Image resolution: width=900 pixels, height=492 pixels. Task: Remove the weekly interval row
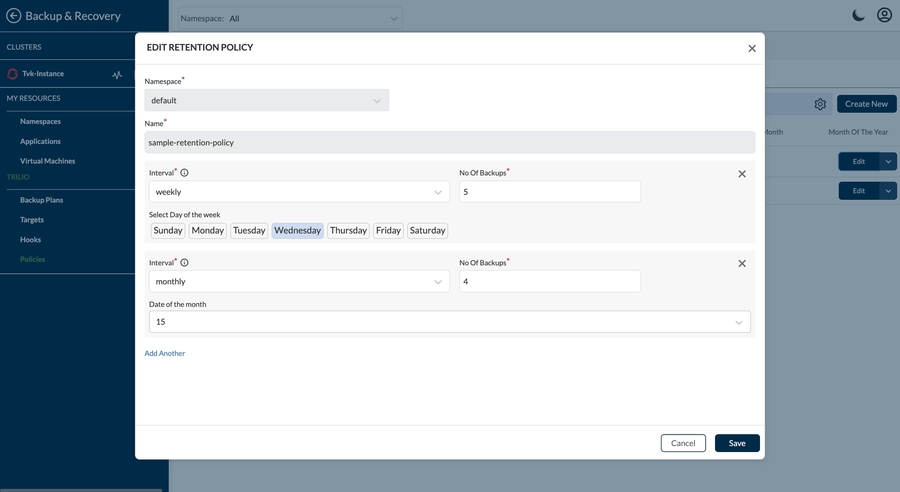tap(742, 174)
